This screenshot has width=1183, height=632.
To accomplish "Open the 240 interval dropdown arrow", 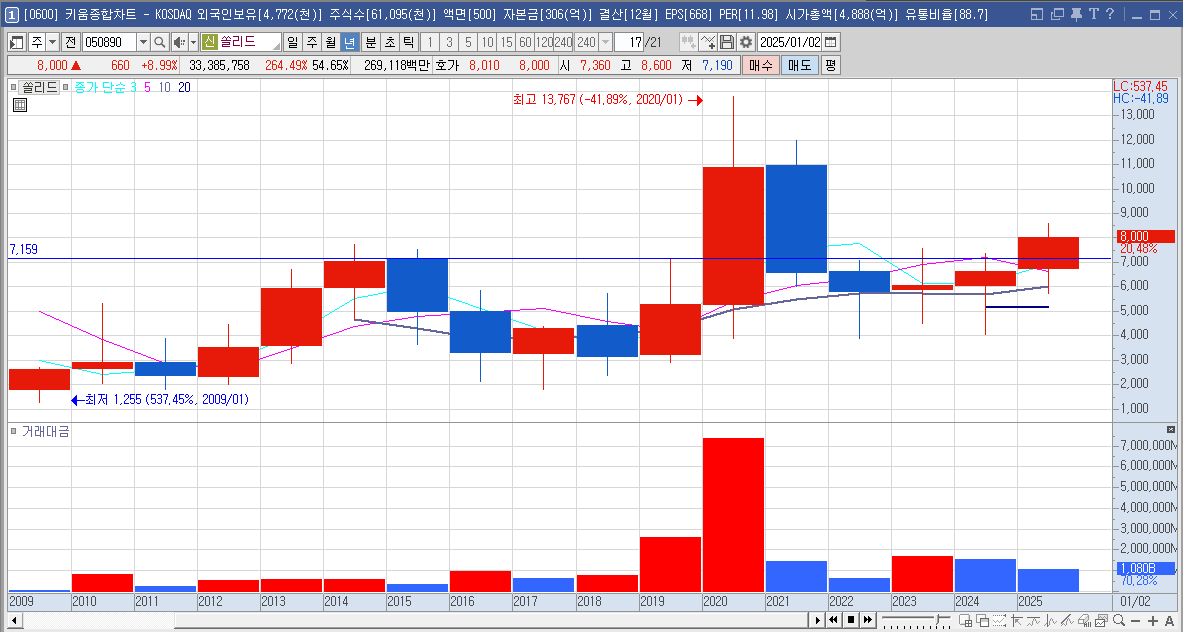I will (605, 42).
